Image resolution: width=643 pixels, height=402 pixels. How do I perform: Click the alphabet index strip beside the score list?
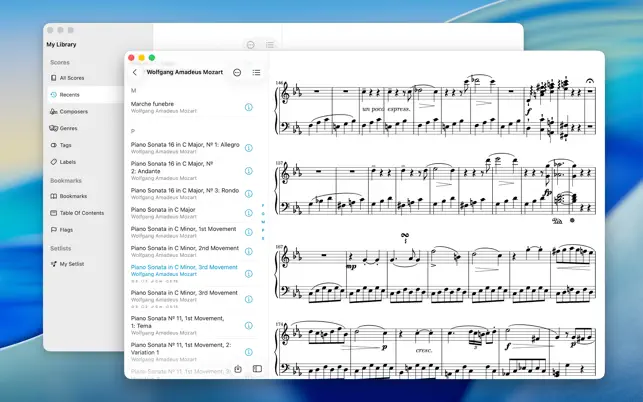(x=263, y=222)
